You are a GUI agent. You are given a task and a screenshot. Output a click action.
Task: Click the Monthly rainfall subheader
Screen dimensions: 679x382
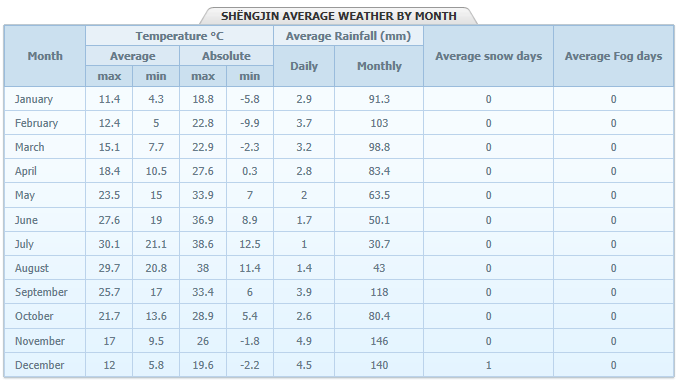pos(379,66)
